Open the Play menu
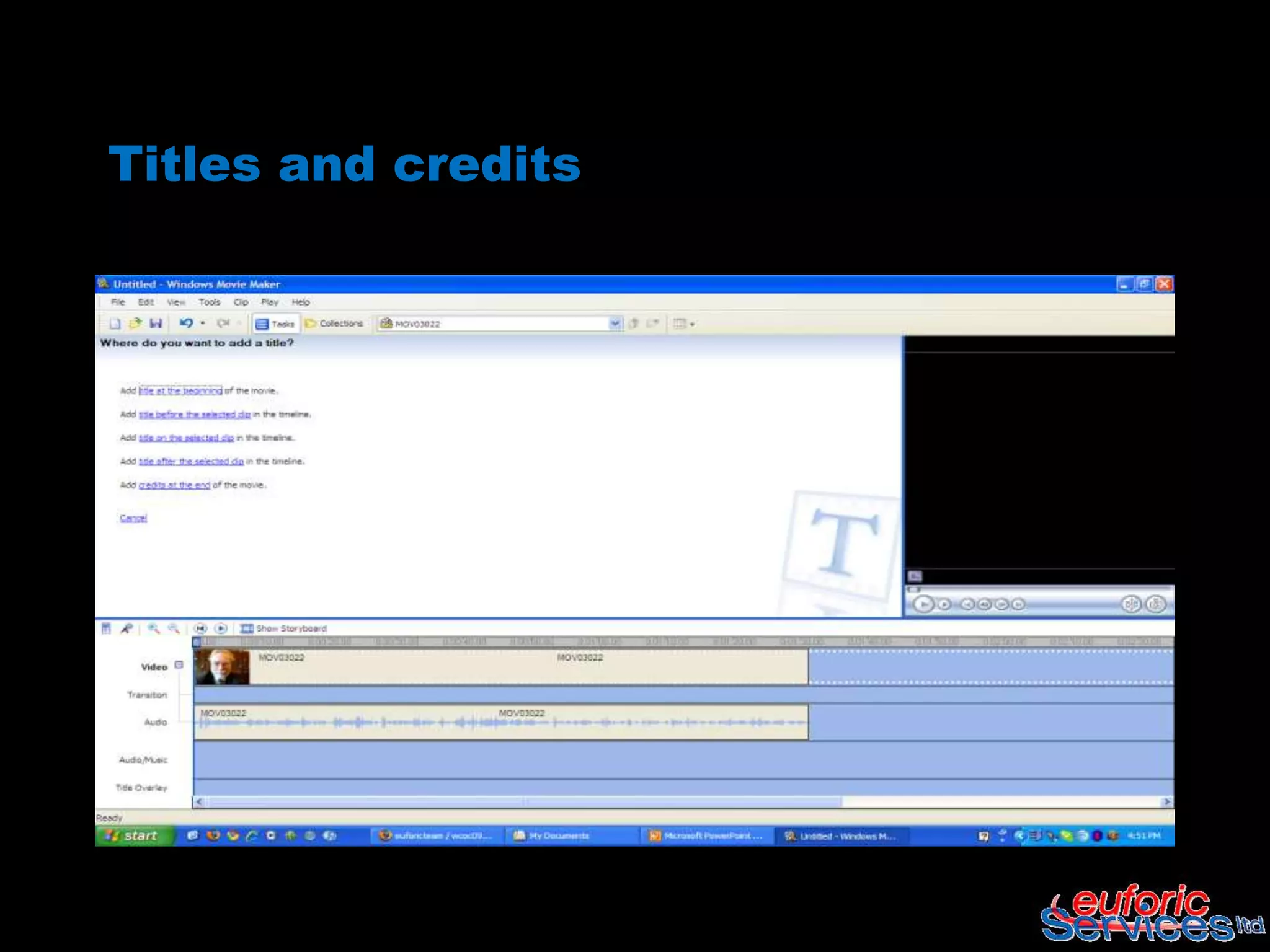The width and height of the screenshot is (1270, 952). (x=270, y=302)
